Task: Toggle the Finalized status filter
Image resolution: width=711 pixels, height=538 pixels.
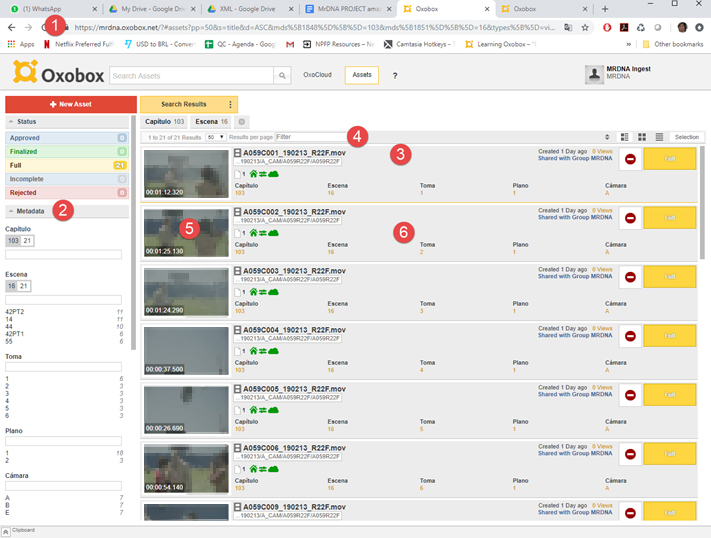Action: click(67, 152)
